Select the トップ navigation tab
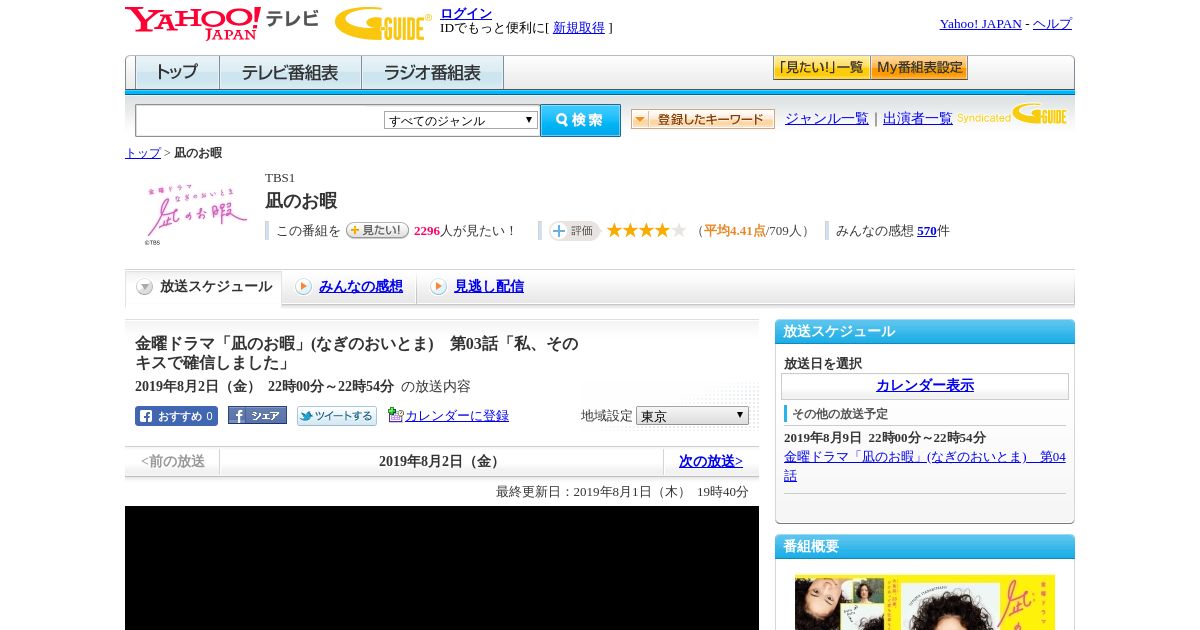1200x630 pixels. point(177,73)
